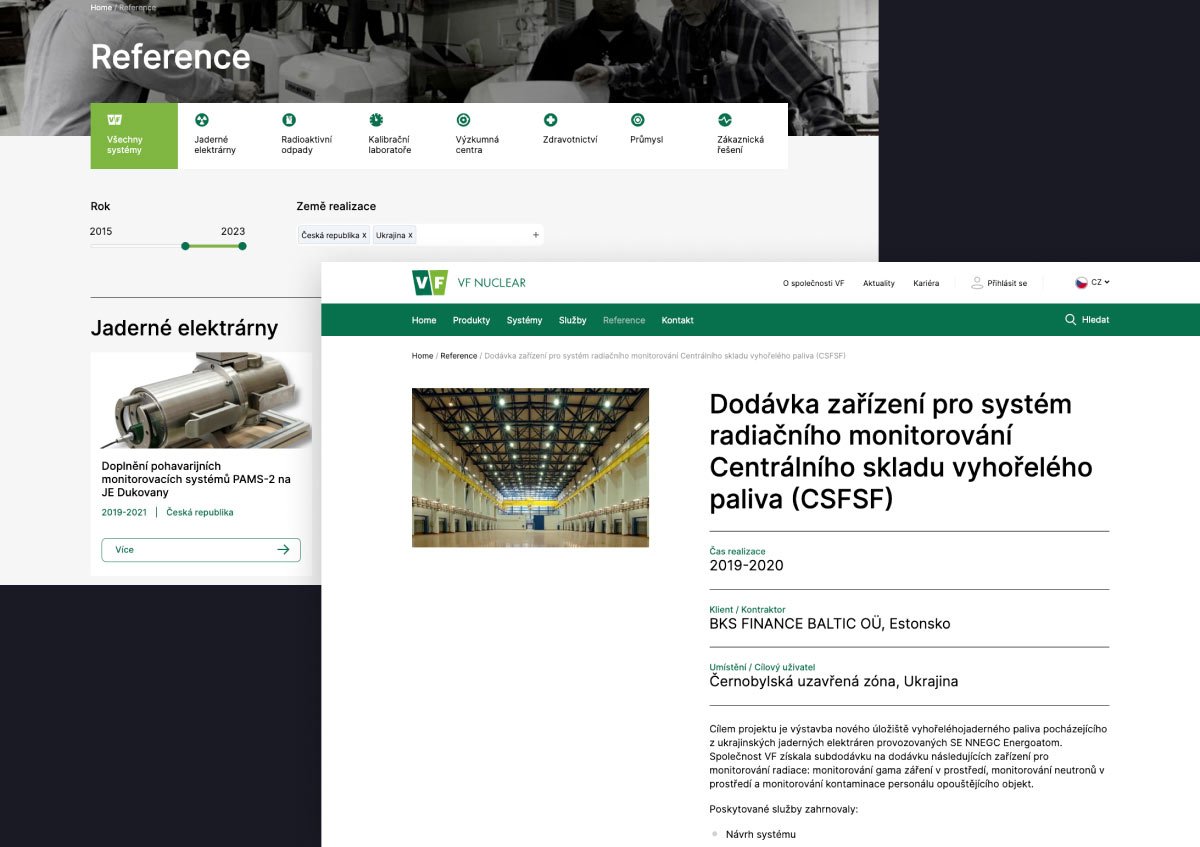This screenshot has width=1200, height=847.
Task: Select the Jaderné elektrárny category icon
Action: [202, 120]
